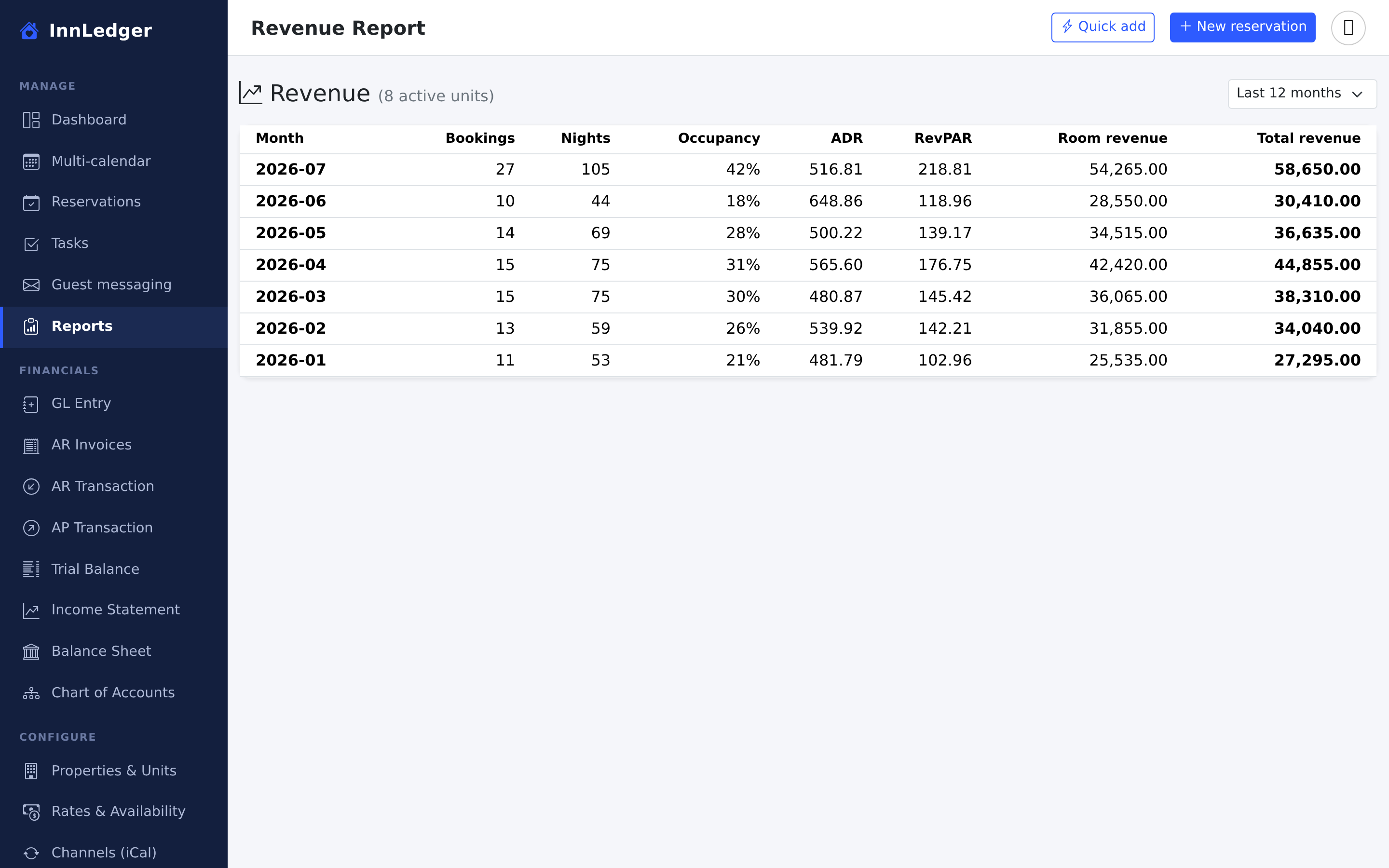
Task: Open the Dashboard icon in sidebar
Action: 31,120
